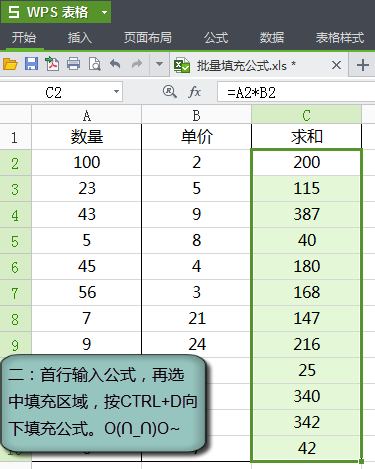Open the 页面布局 tab
This screenshot has height=469, width=375.
click(x=148, y=37)
